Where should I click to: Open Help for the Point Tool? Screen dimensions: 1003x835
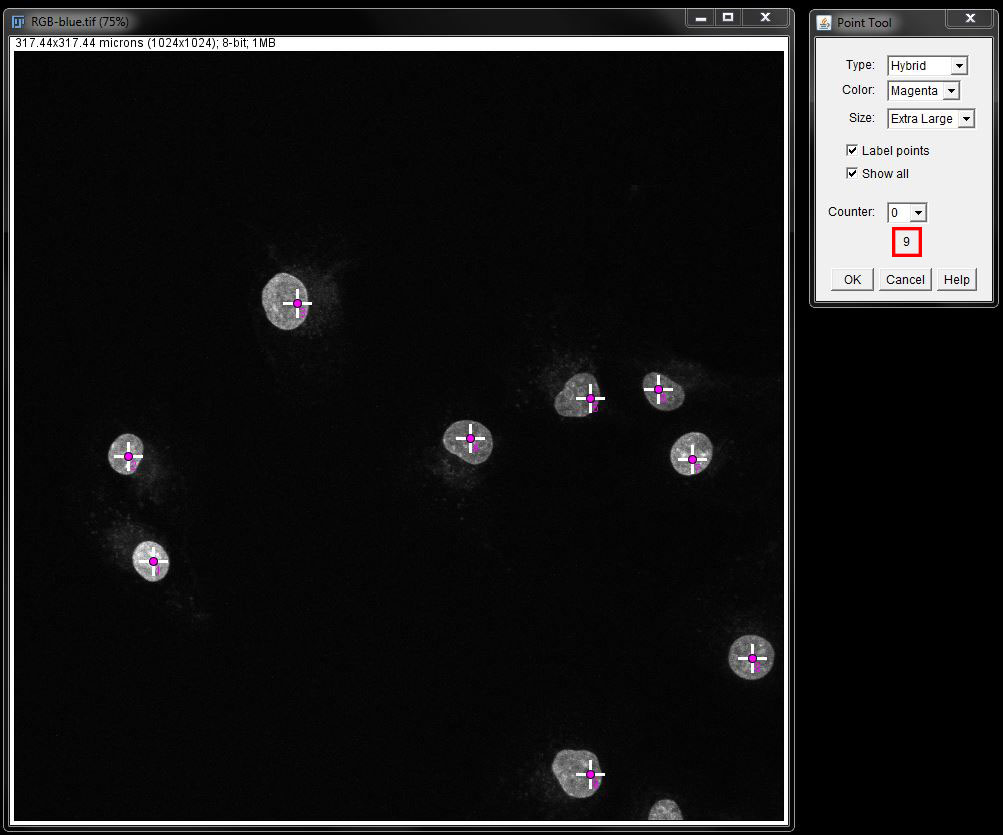coord(956,279)
